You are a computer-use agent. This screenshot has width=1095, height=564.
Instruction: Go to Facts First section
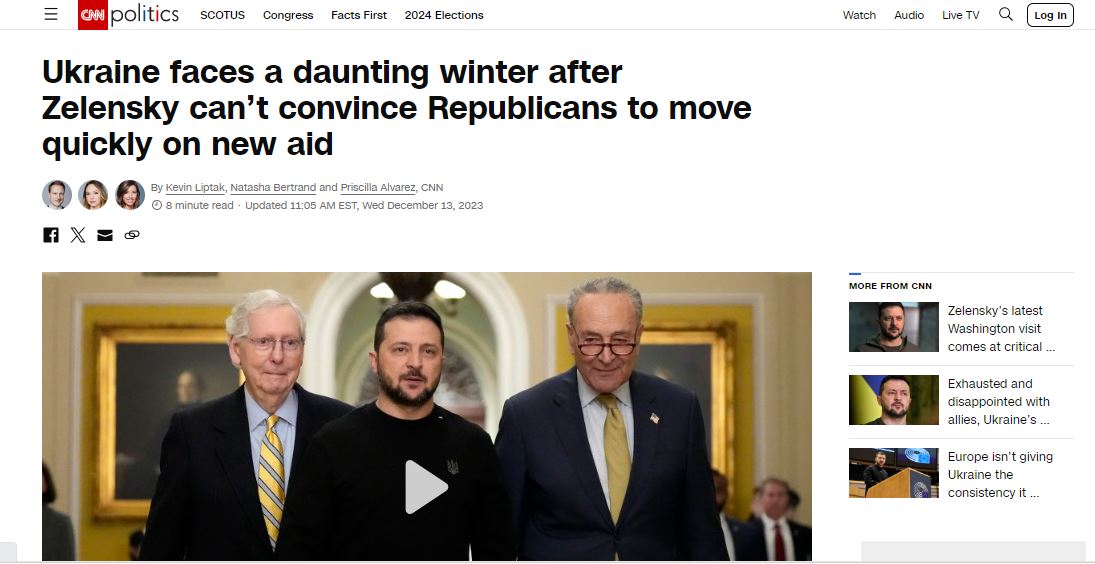coord(359,15)
